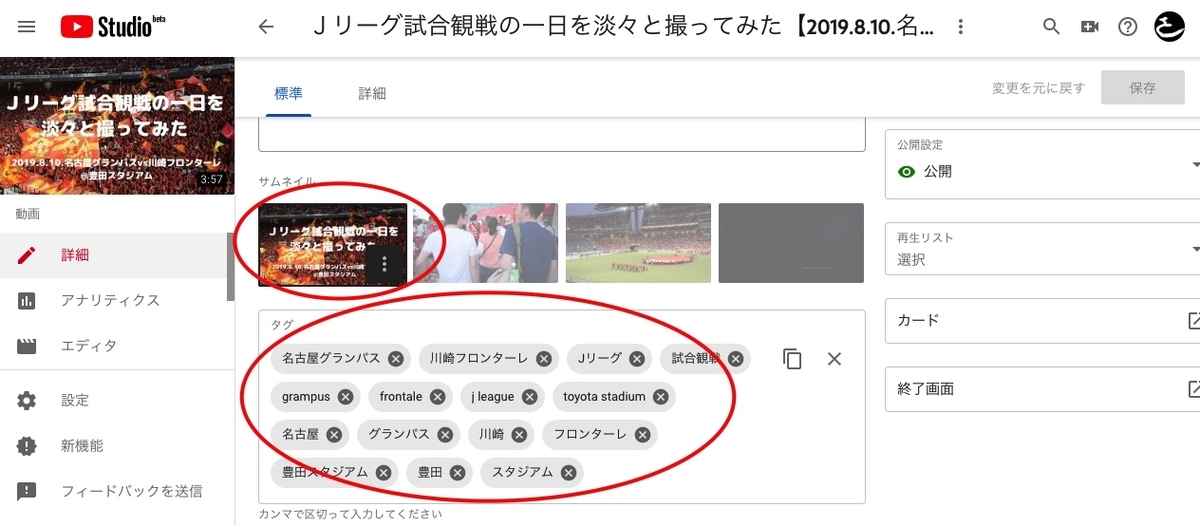Remove the toyota stadium tag
The height and width of the screenshot is (526, 1200).
[660, 397]
